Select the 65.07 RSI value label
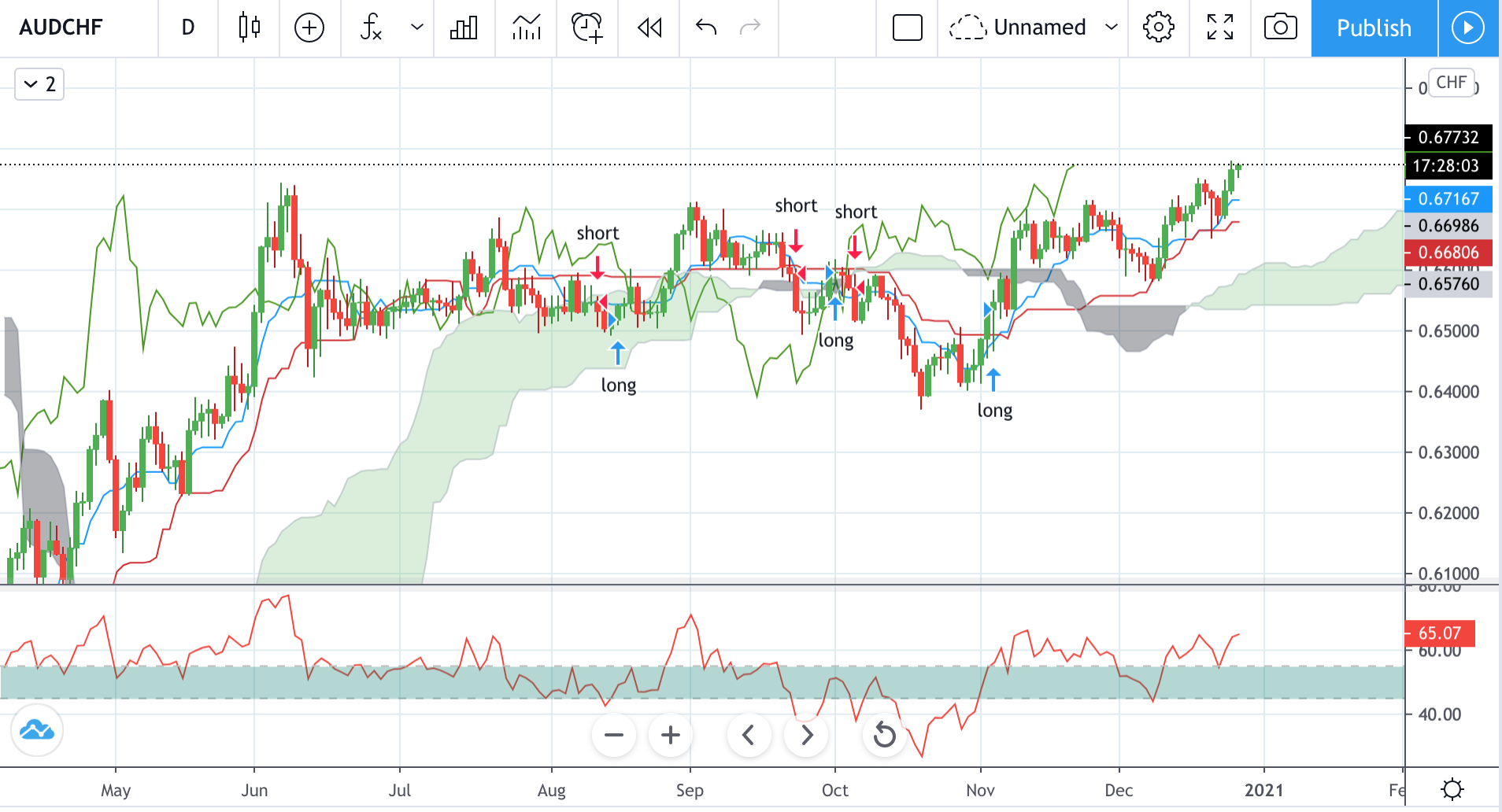This screenshot has height=812, width=1502. click(1440, 633)
